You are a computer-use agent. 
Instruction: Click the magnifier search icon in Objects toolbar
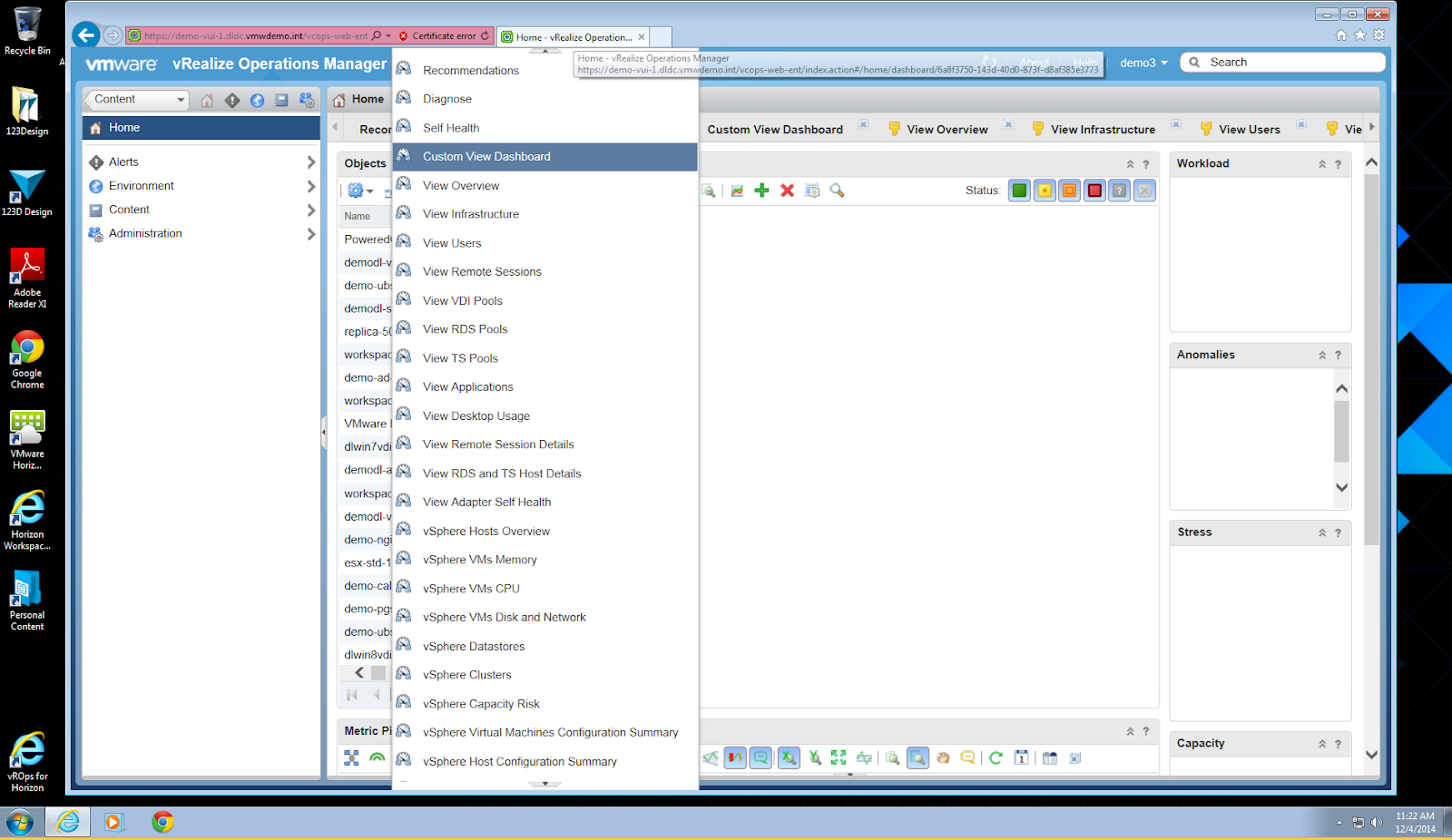coord(837,190)
